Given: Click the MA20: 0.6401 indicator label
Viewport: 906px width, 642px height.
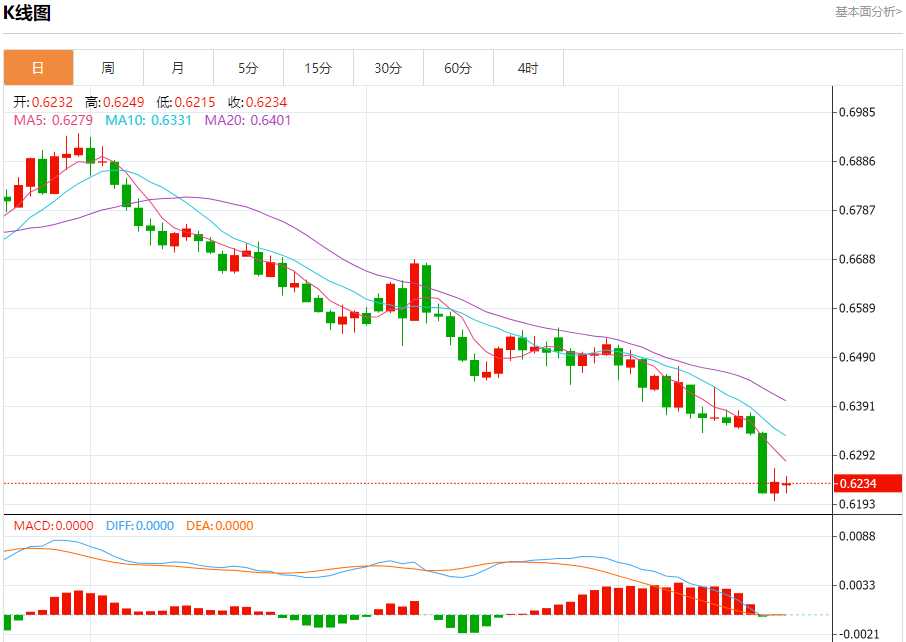Looking at the screenshot, I should [x=248, y=120].
